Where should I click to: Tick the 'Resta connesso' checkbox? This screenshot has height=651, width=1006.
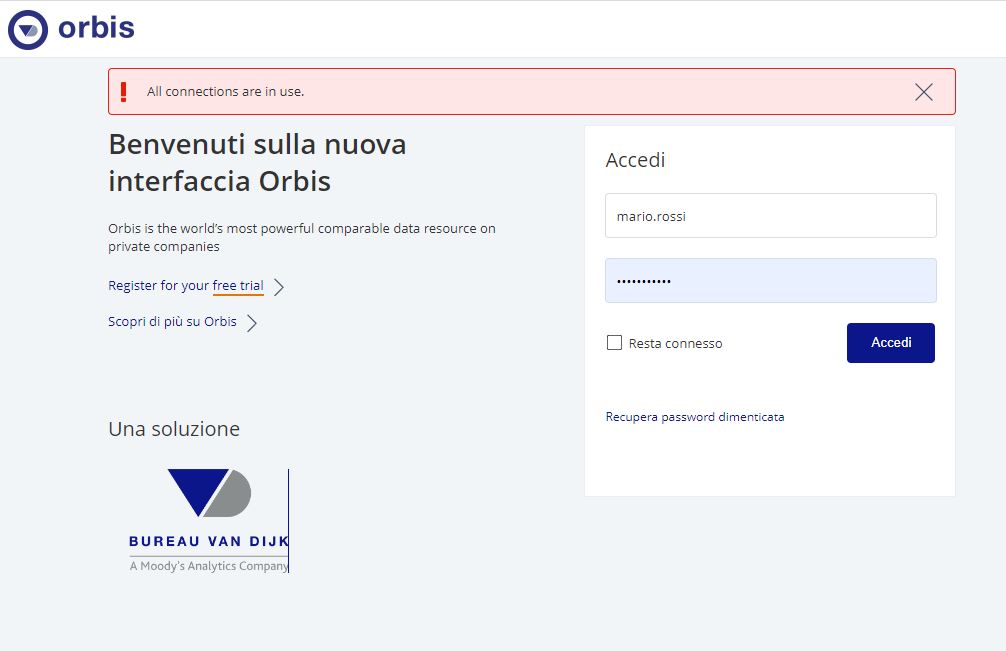(x=614, y=343)
